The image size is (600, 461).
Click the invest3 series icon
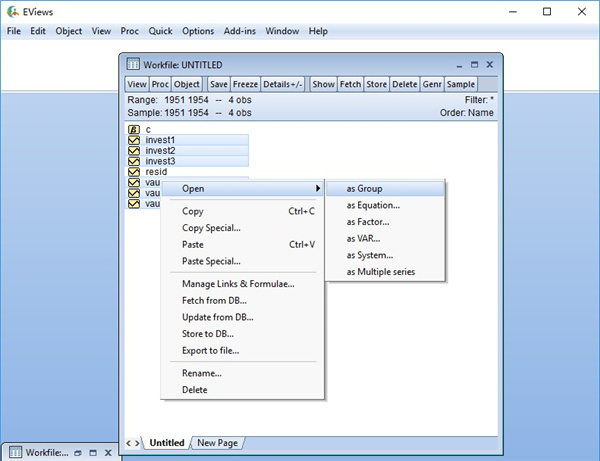pyautogui.click(x=134, y=161)
